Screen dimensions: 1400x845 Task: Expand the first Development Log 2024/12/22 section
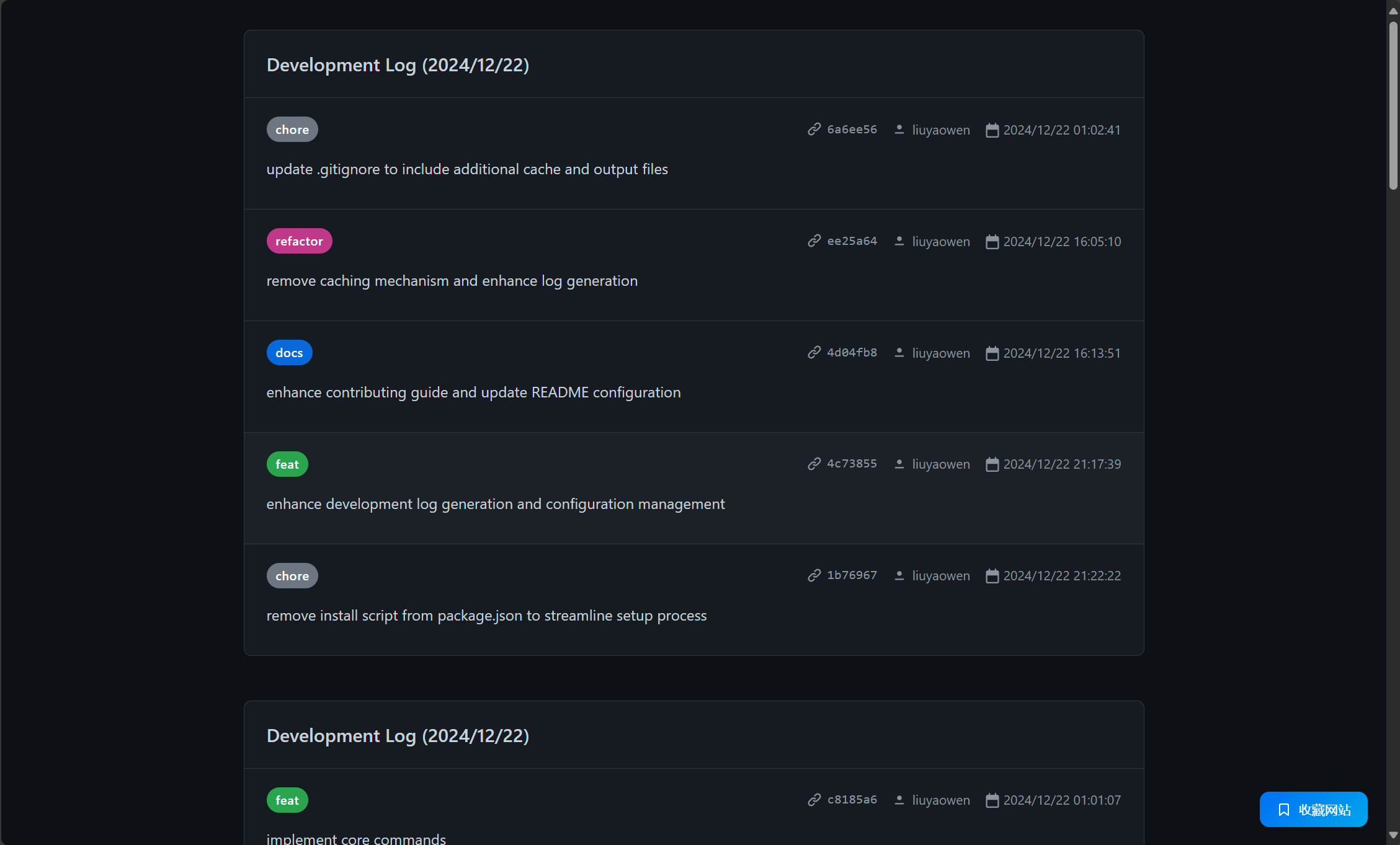[x=397, y=63]
